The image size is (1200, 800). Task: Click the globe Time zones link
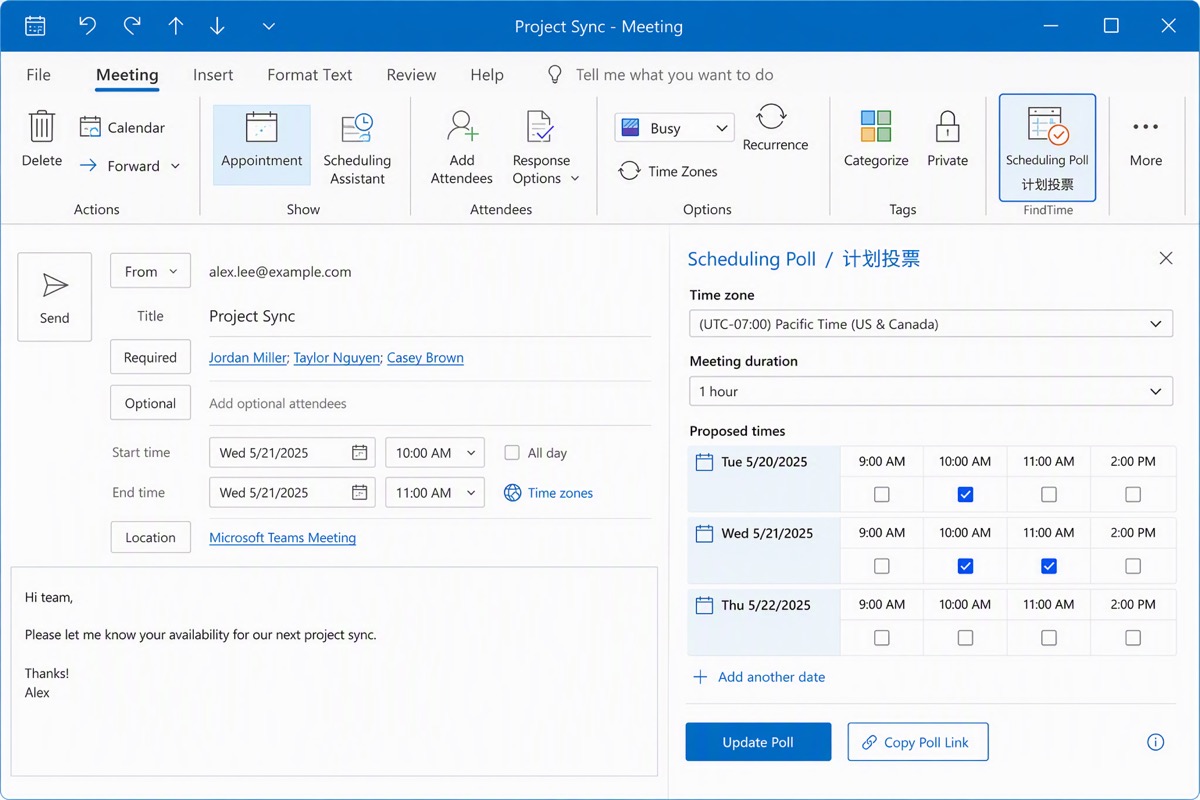(x=548, y=493)
